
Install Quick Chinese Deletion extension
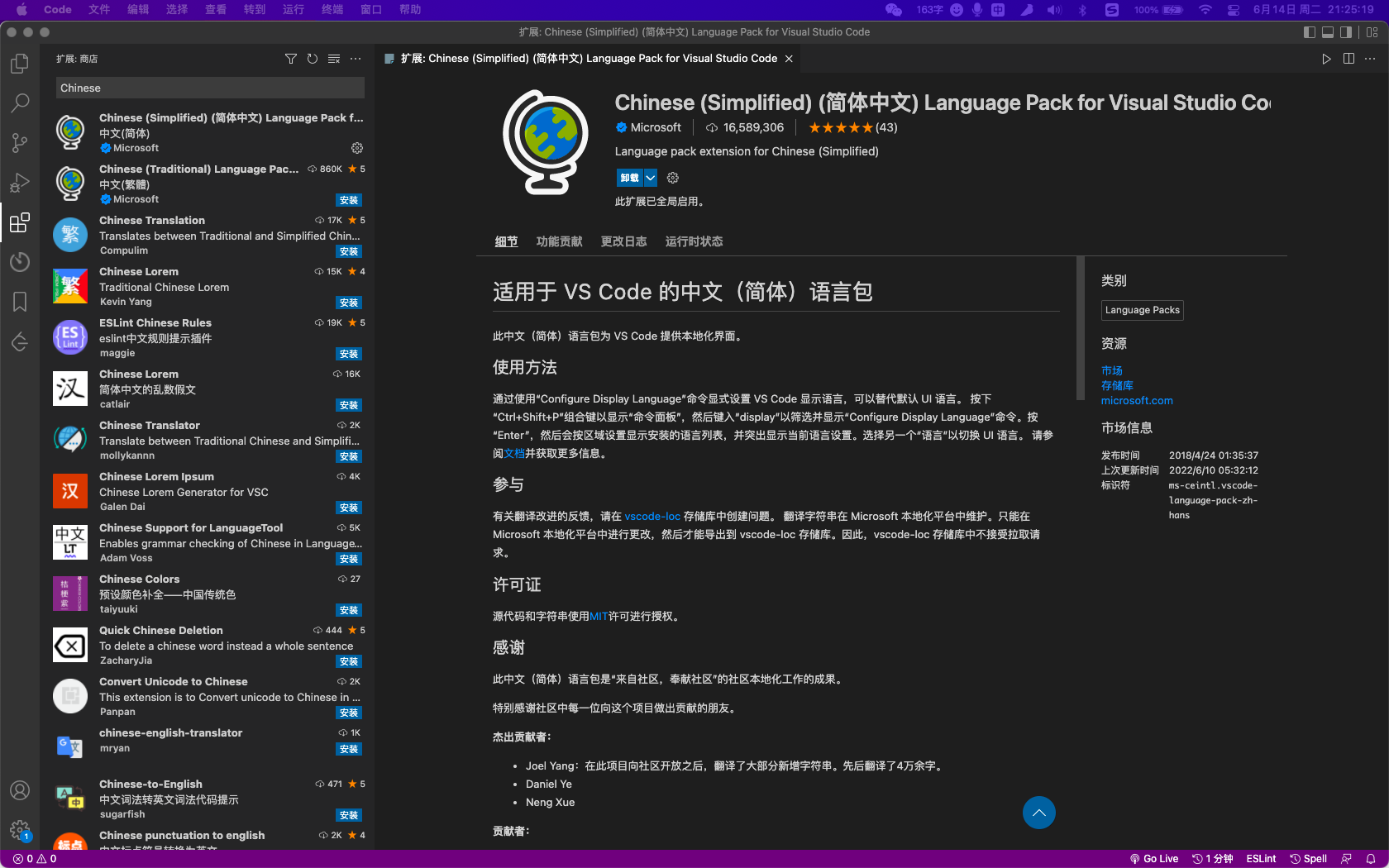pos(349,661)
